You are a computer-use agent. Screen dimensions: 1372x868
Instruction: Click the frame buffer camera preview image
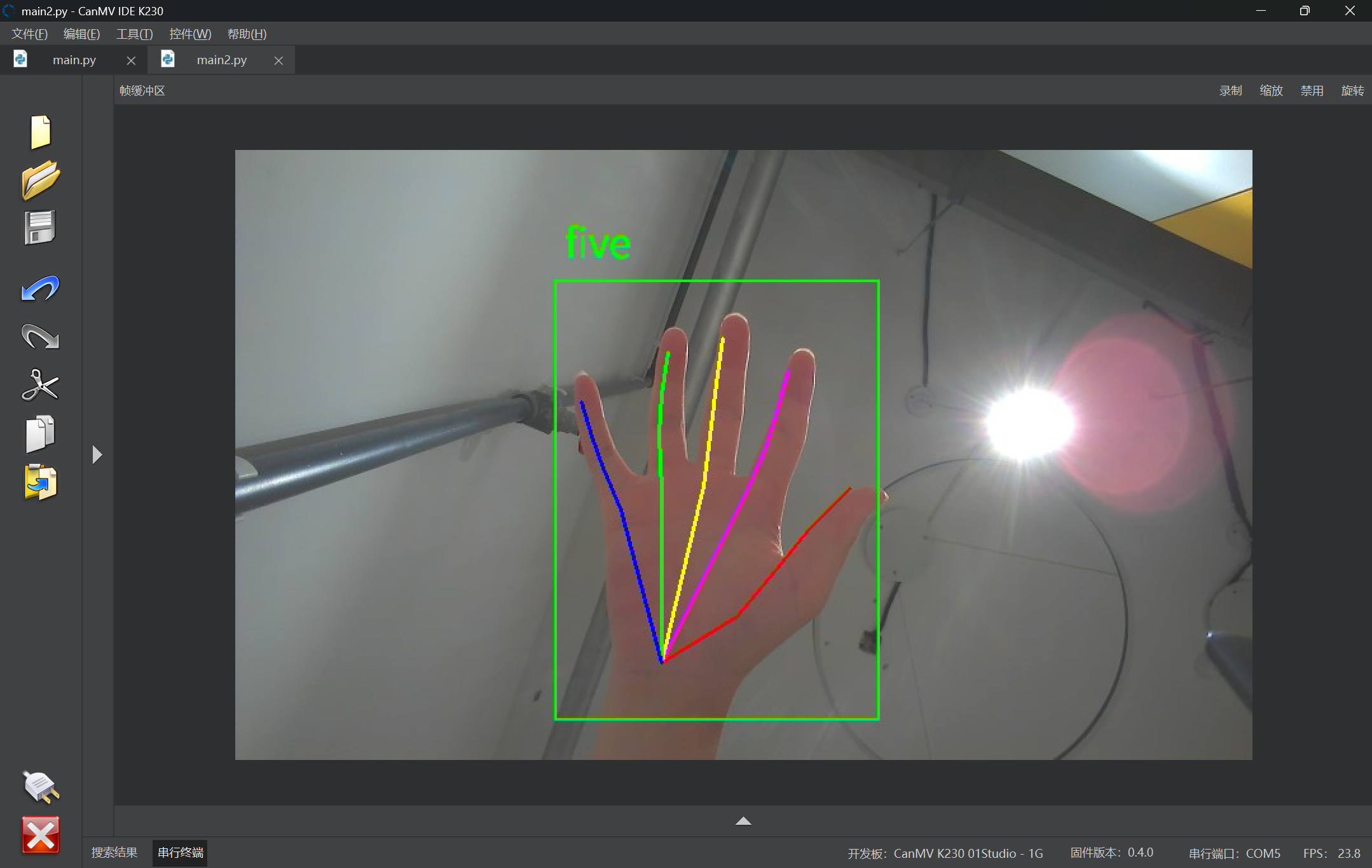click(x=743, y=454)
